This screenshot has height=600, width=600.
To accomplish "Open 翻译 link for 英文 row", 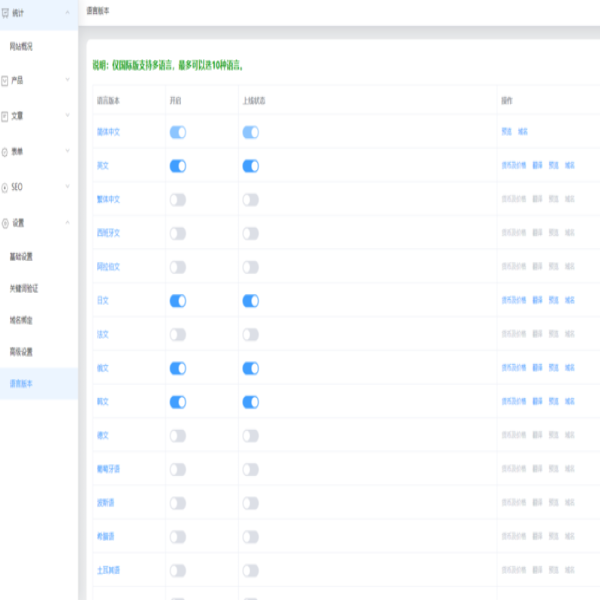I will pyautogui.click(x=537, y=165).
